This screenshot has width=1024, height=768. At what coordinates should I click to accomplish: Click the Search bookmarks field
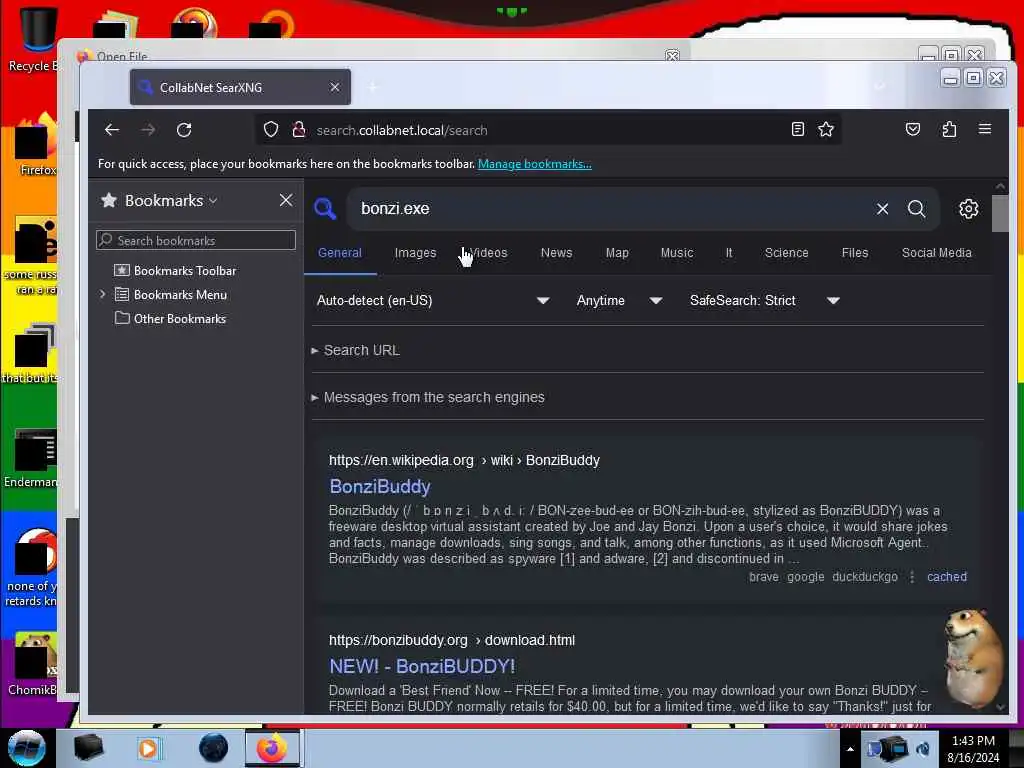pyautogui.click(x=196, y=240)
